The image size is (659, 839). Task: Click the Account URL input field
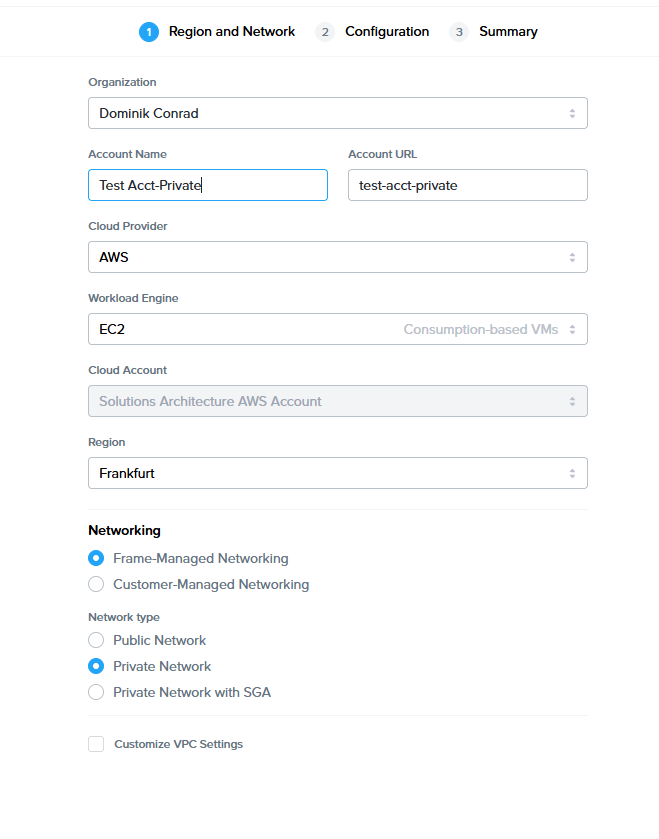click(x=467, y=185)
